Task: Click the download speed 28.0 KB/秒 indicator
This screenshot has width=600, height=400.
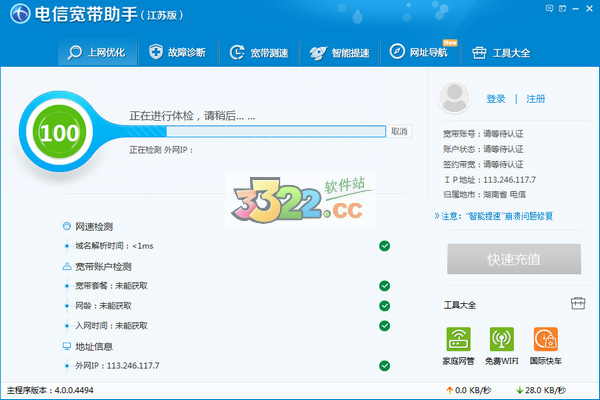Action: (541, 390)
